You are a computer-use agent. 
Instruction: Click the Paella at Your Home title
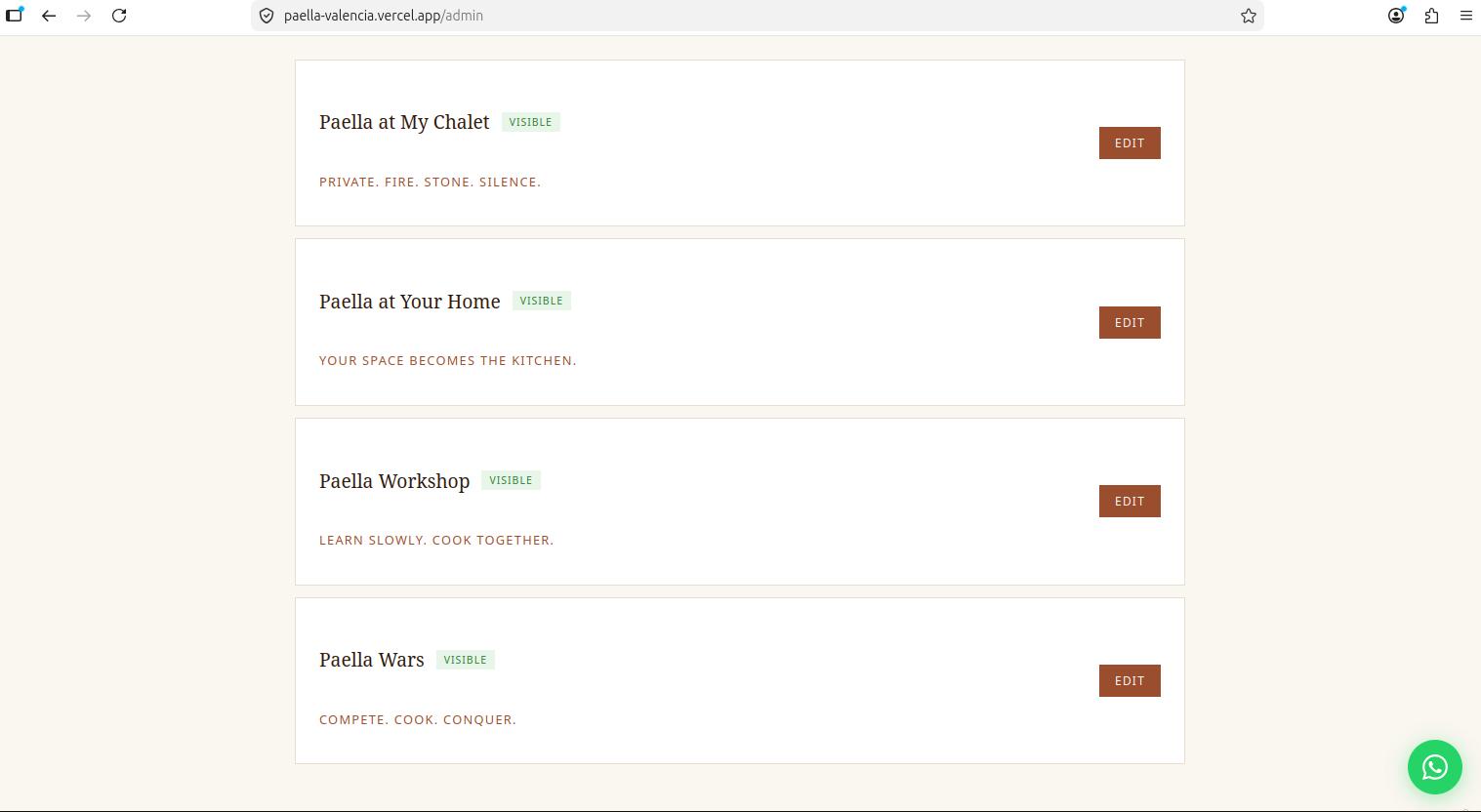point(409,302)
